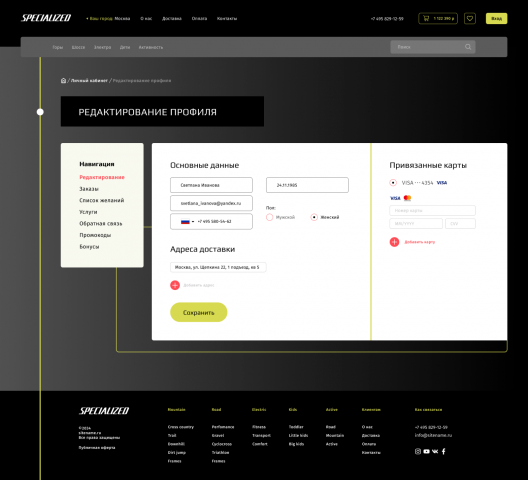Open VK from the footer
This screenshot has height=480, width=528.
click(x=435, y=451)
